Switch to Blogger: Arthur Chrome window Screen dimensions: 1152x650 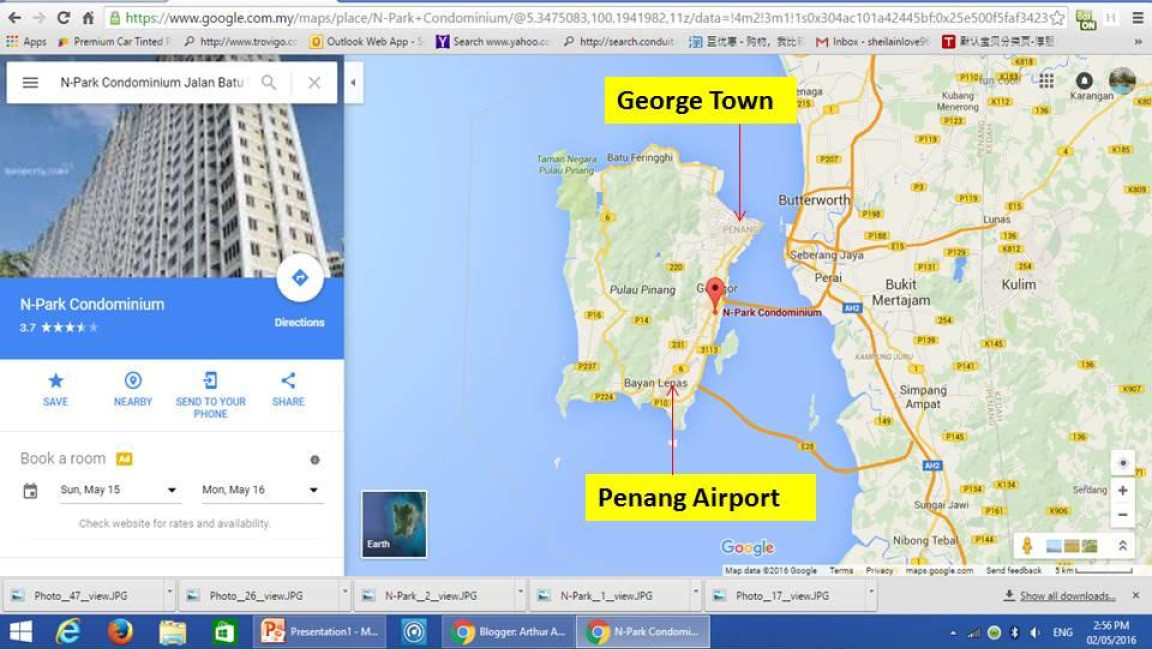(509, 632)
